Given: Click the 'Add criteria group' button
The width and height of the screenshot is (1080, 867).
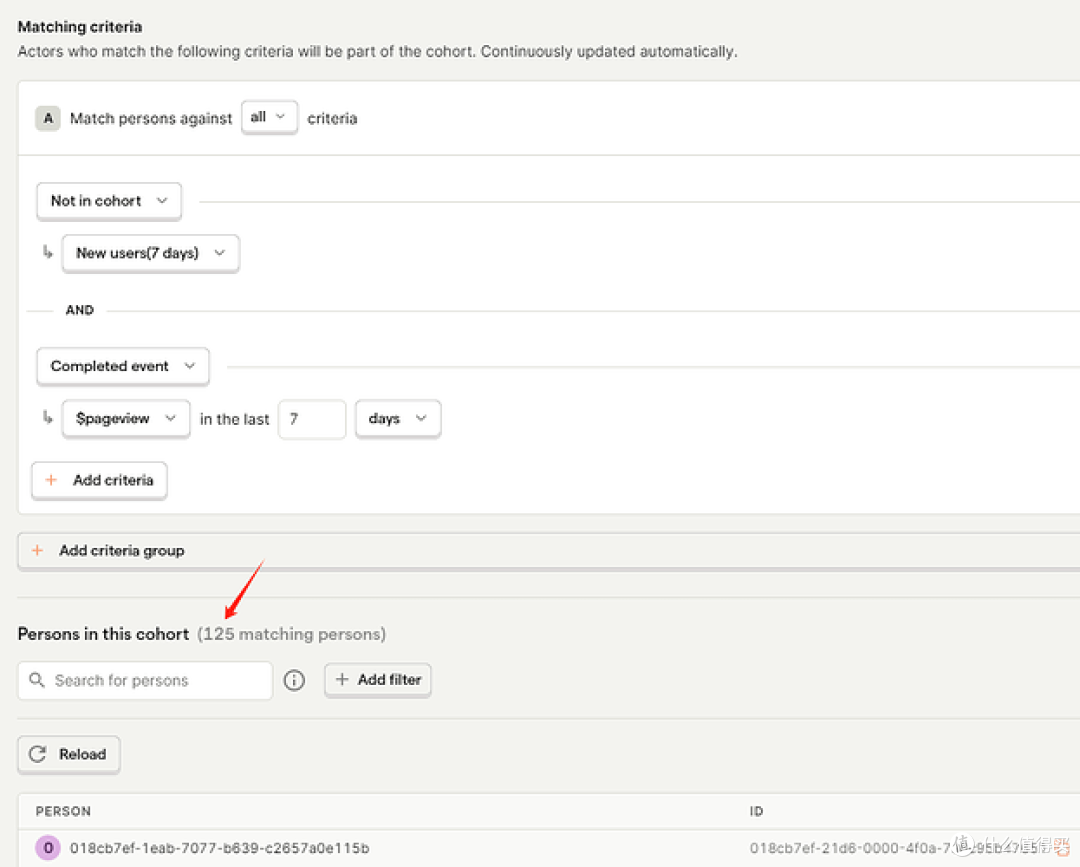Looking at the screenshot, I should click(x=548, y=551).
